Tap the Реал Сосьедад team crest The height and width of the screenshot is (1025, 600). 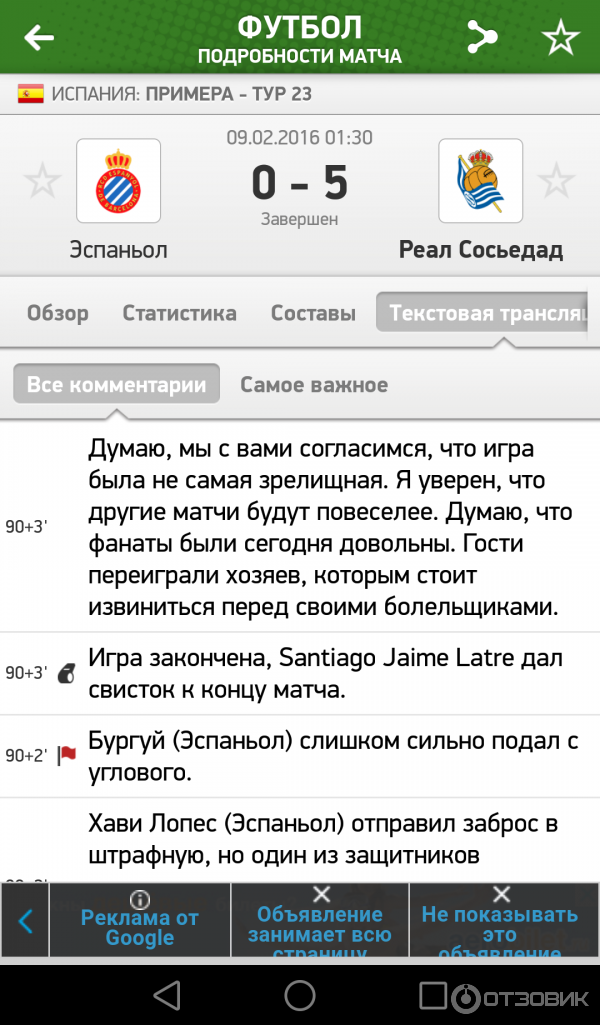point(480,181)
